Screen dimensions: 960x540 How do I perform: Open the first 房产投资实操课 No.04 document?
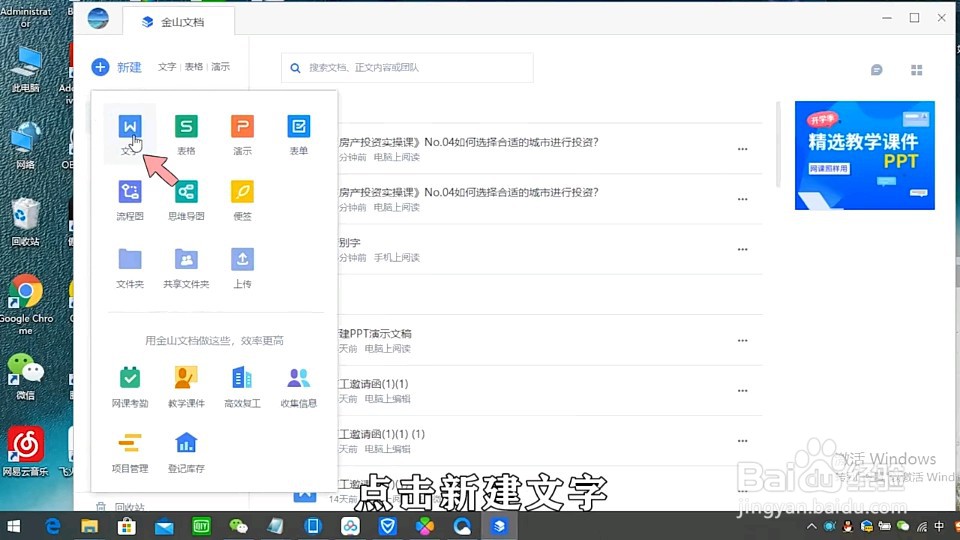pos(468,142)
